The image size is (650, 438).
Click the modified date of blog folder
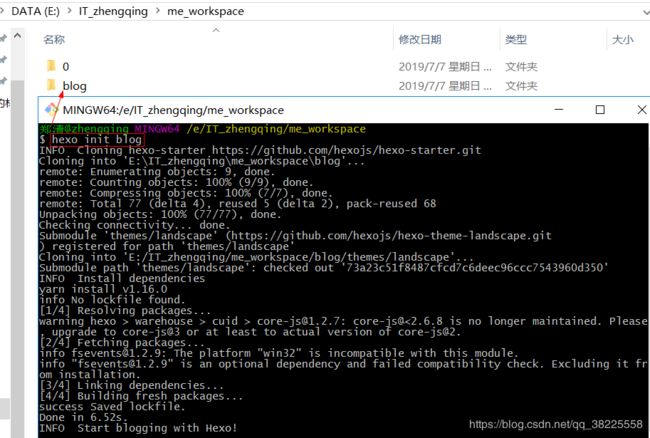pyautogui.click(x=445, y=86)
